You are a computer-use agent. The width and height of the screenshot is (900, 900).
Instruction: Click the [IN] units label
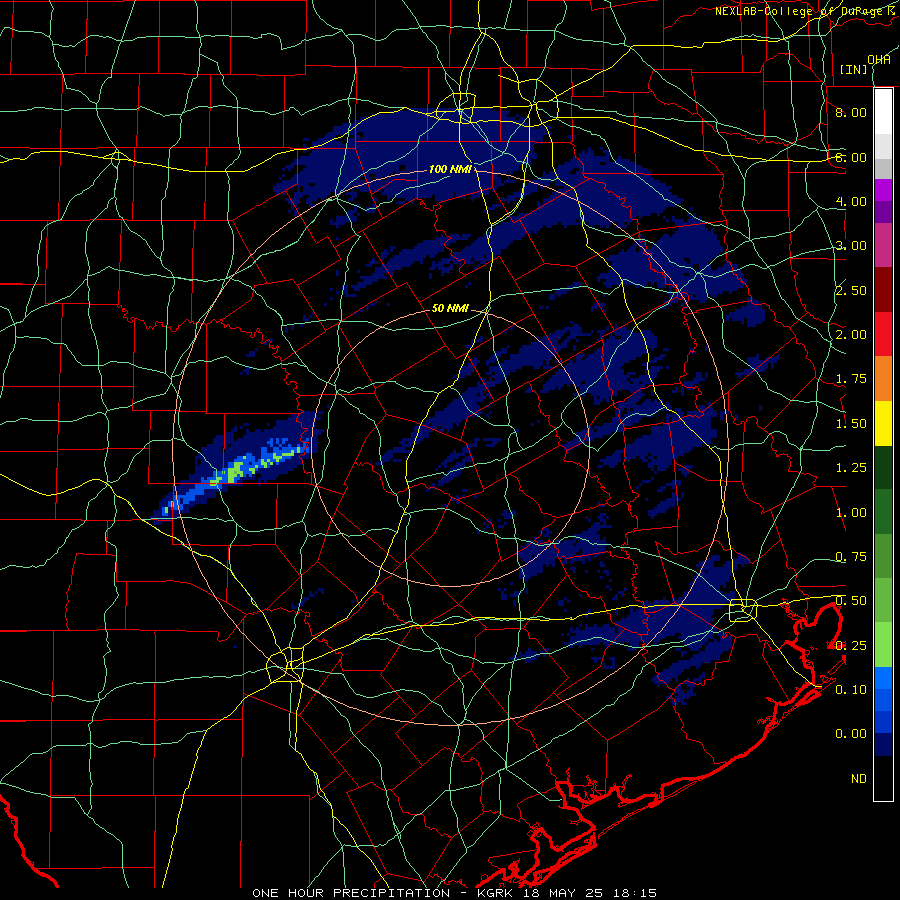pyautogui.click(x=853, y=69)
